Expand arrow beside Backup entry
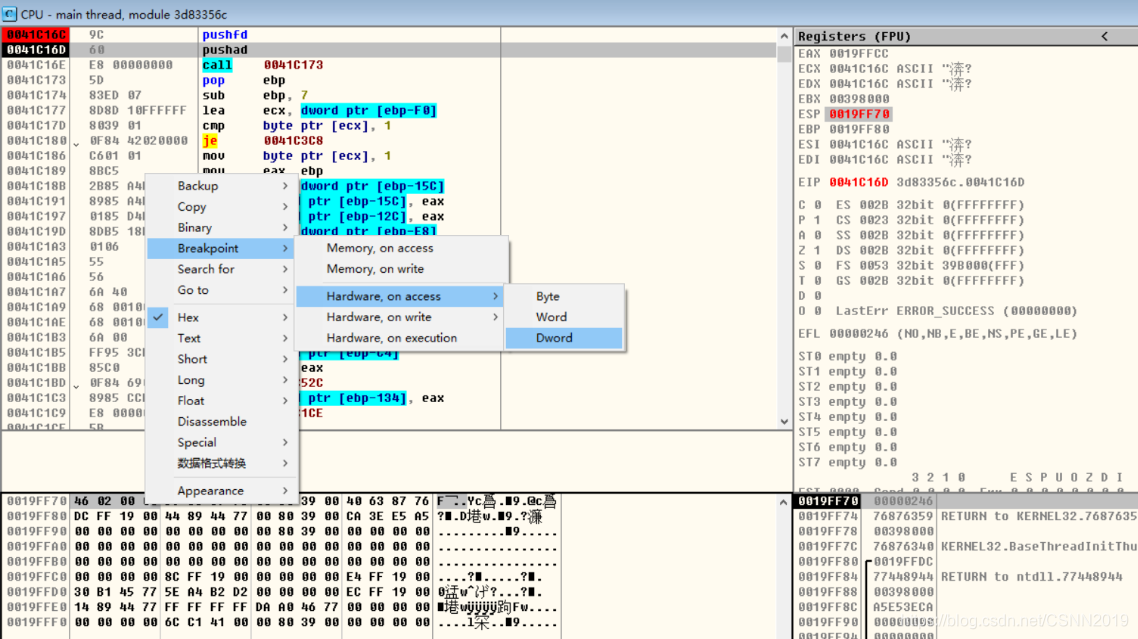 pyautogui.click(x=285, y=186)
